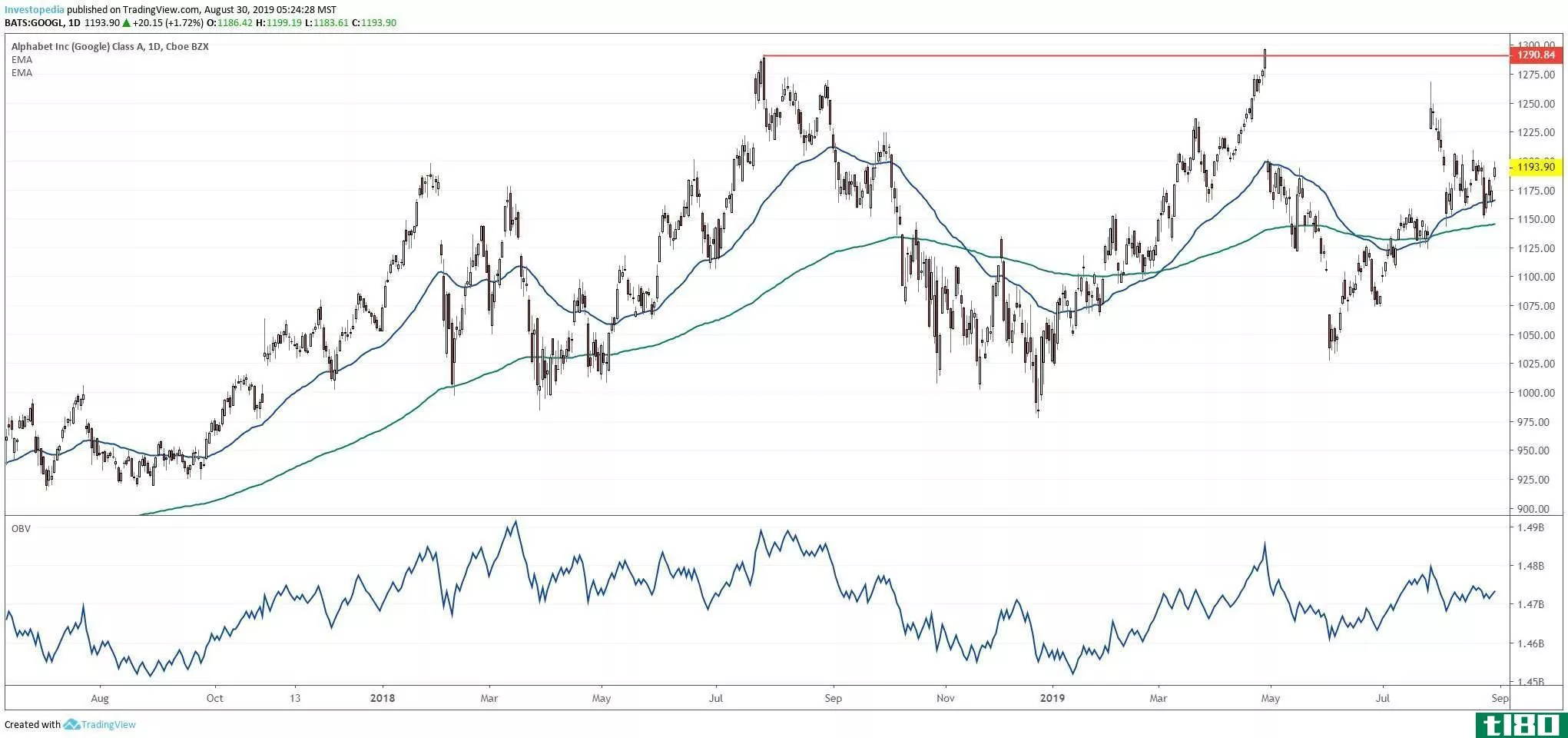The width and height of the screenshot is (1568, 738).
Task: Click the Sep label at right end of axis
Action: pyautogui.click(x=1500, y=698)
